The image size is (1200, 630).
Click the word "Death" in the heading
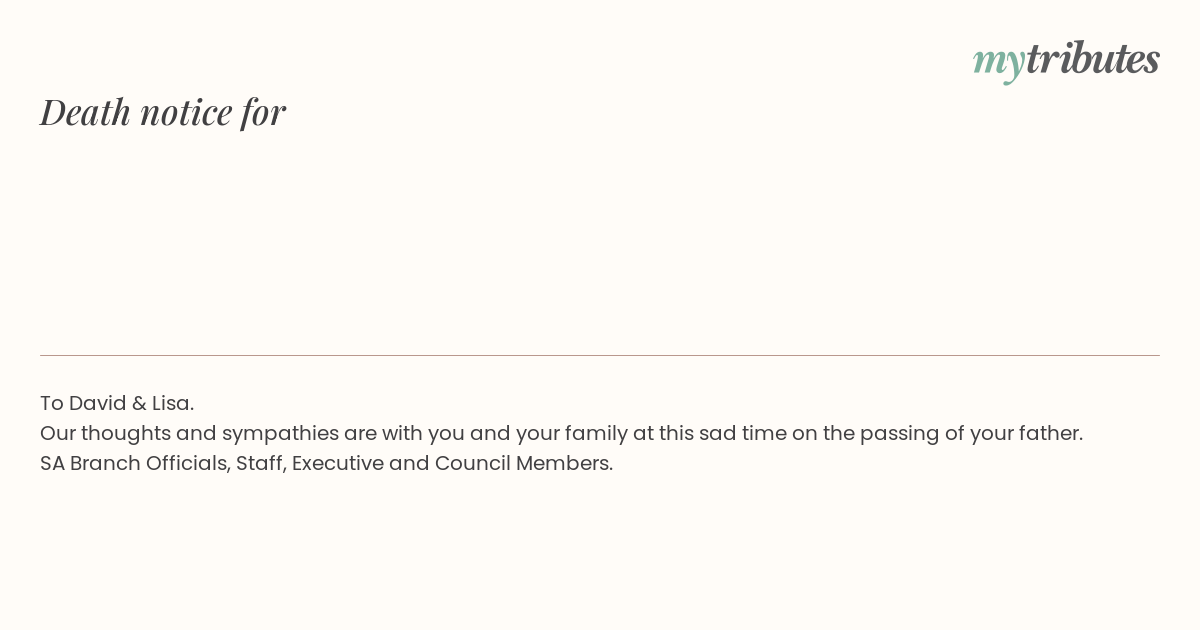[x=86, y=112]
